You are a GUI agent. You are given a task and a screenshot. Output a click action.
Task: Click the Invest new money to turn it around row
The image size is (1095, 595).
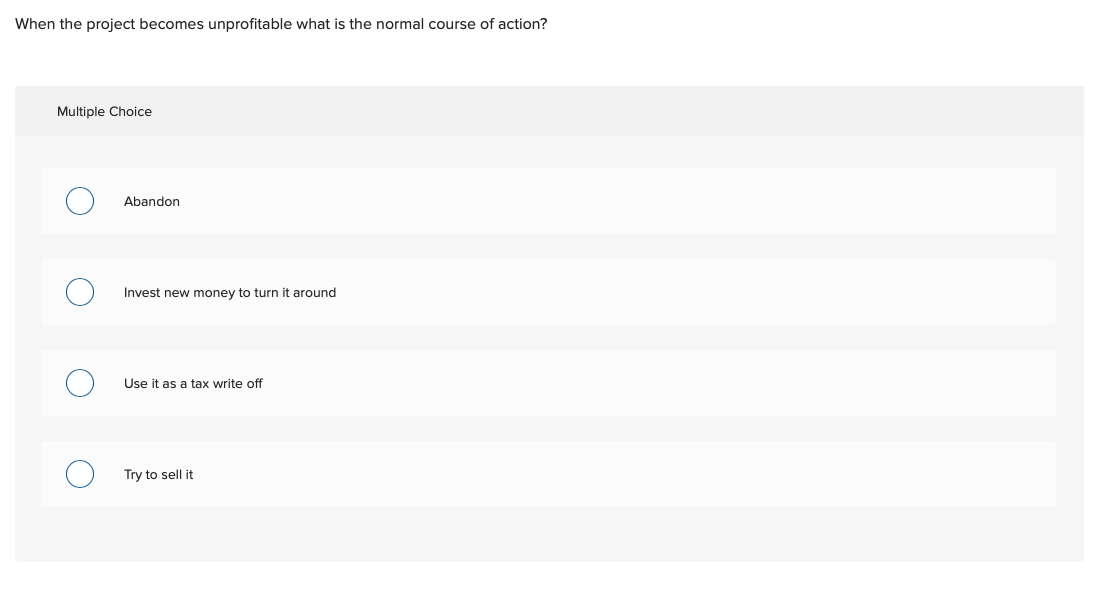[x=548, y=292]
